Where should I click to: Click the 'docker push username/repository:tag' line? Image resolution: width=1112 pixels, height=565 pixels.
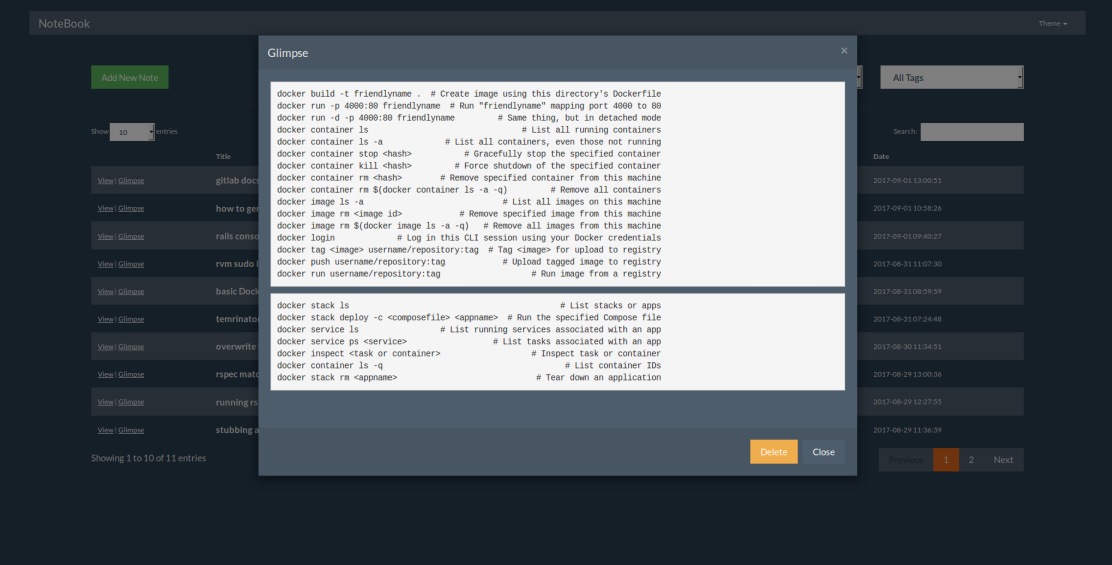469,262
